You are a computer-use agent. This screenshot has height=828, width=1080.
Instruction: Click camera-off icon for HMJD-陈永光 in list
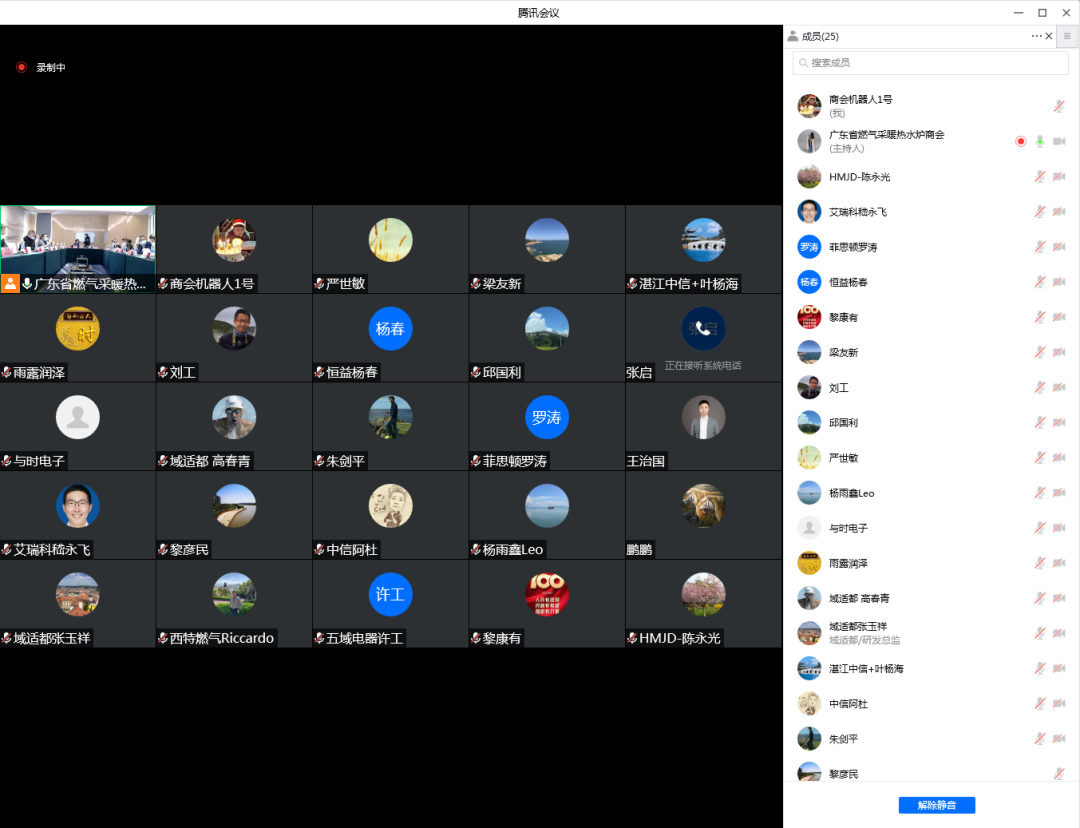(1059, 176)
